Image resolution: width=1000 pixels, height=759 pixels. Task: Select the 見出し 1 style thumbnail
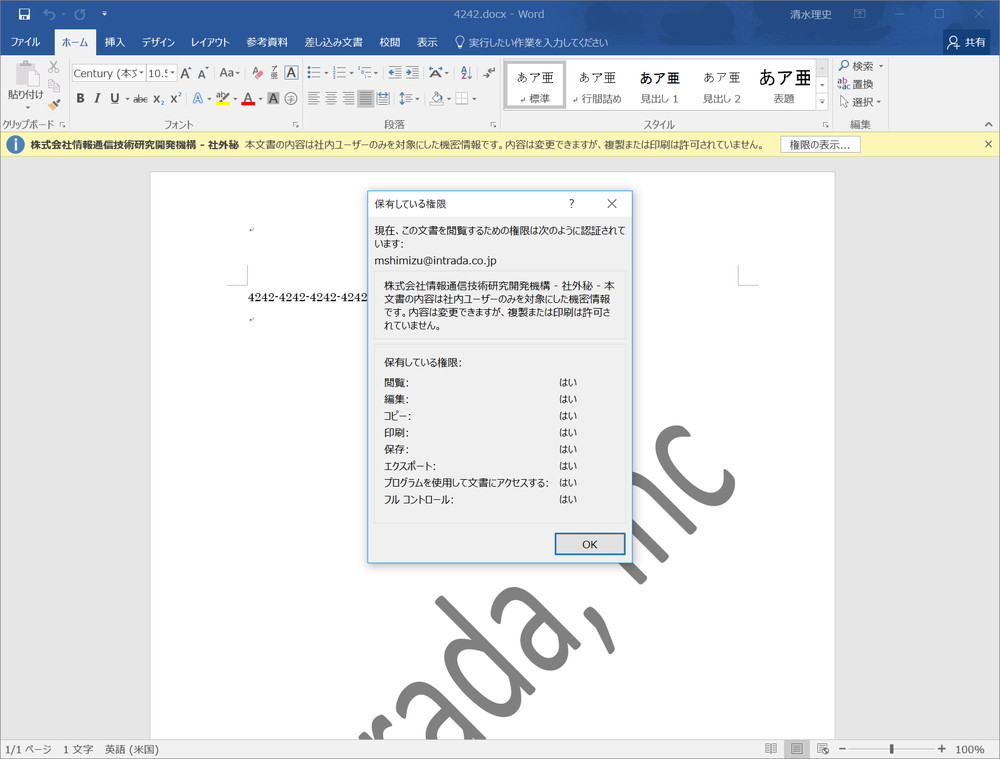click(659, 86)
